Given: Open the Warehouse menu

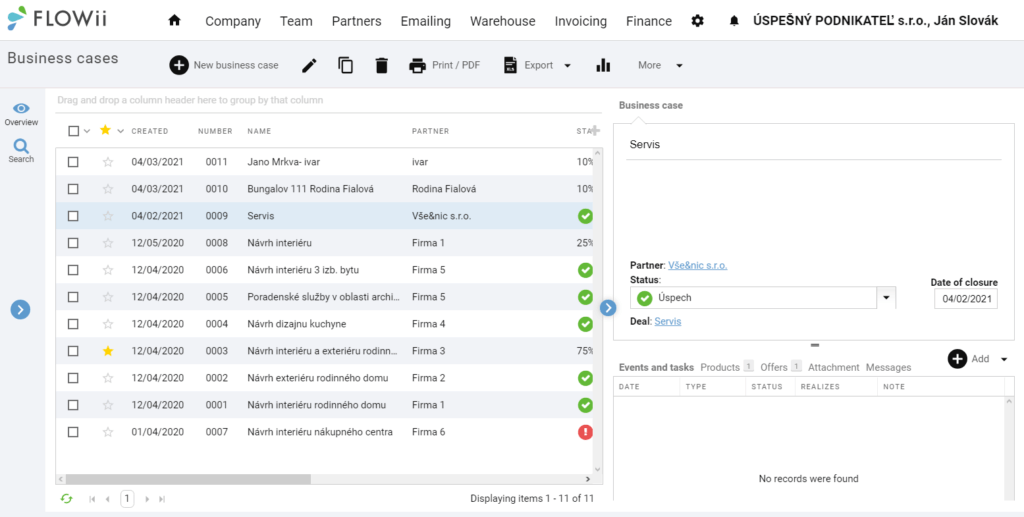Looking at the screenshot, I should [503, 22].
